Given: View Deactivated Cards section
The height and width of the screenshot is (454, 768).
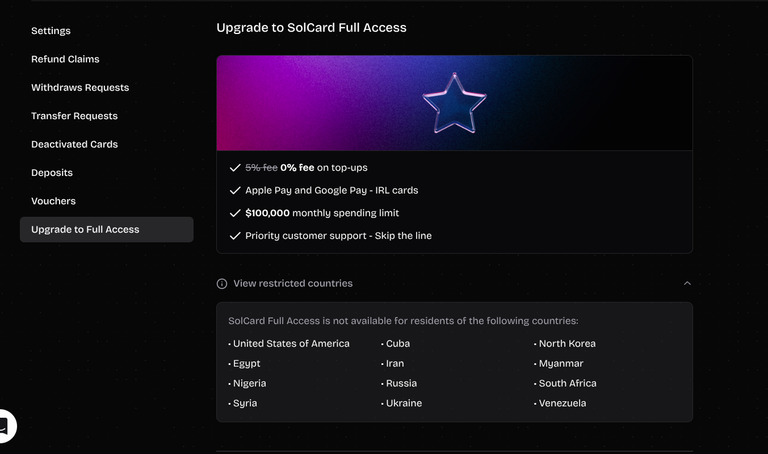Looking at the screenshot, I should (74, 144).
